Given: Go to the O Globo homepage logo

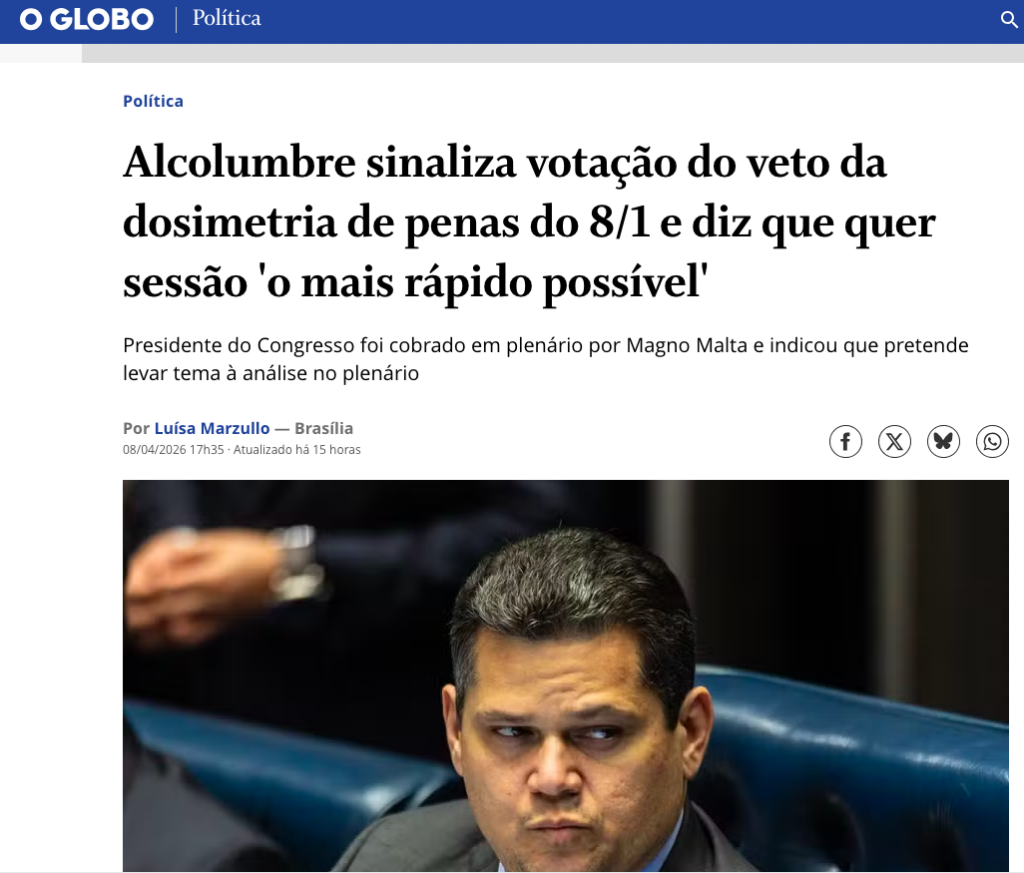Looking at the screenshot, I should point(87,20).
